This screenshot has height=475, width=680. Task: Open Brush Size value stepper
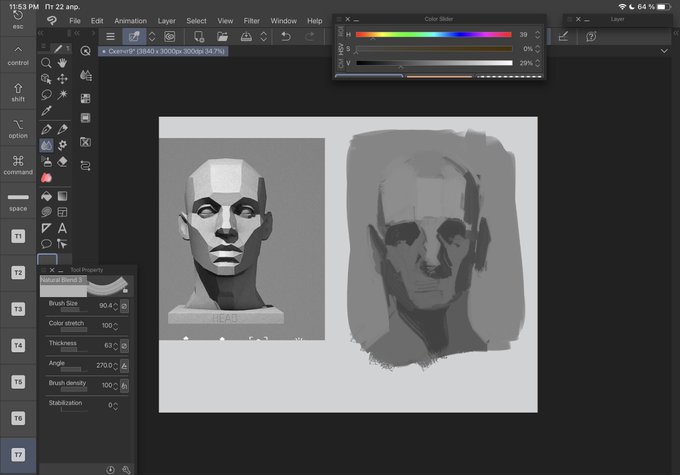pyautogui.click(x=115, y=306)
